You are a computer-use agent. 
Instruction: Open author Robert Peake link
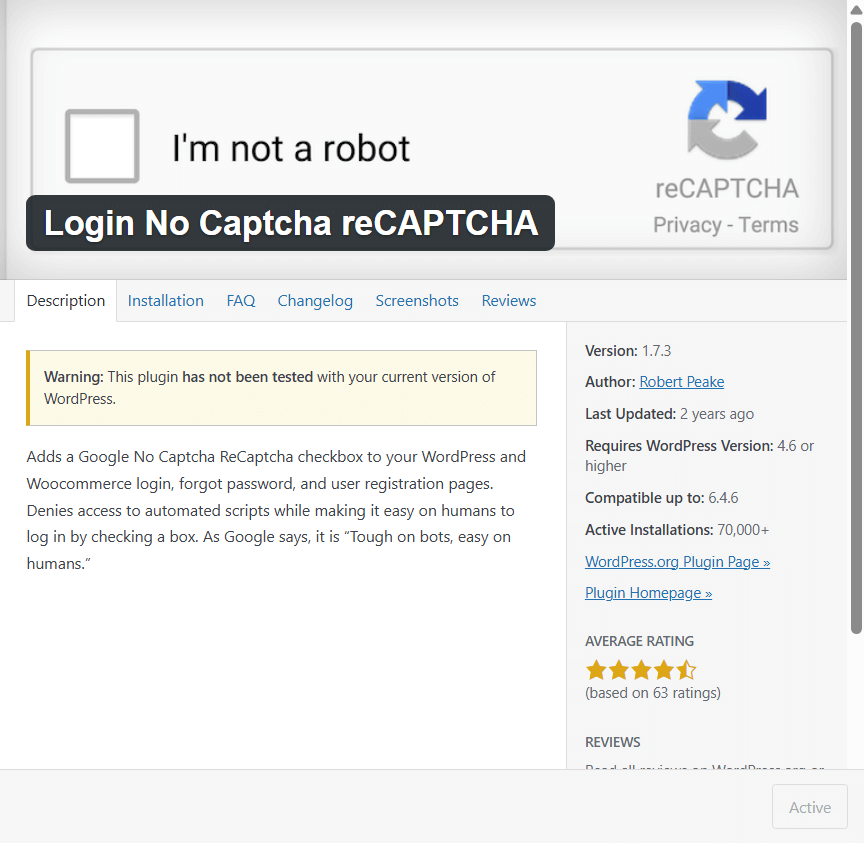tap(682, 382)
